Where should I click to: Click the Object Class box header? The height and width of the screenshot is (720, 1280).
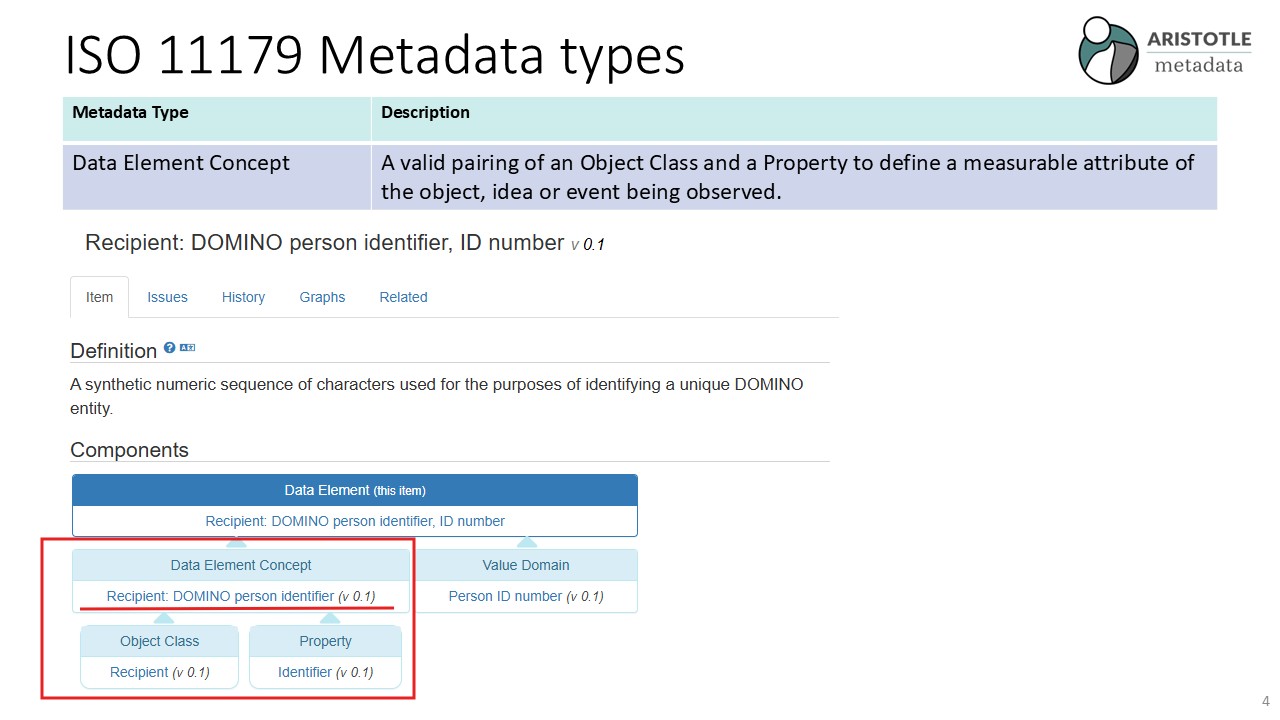159,641
